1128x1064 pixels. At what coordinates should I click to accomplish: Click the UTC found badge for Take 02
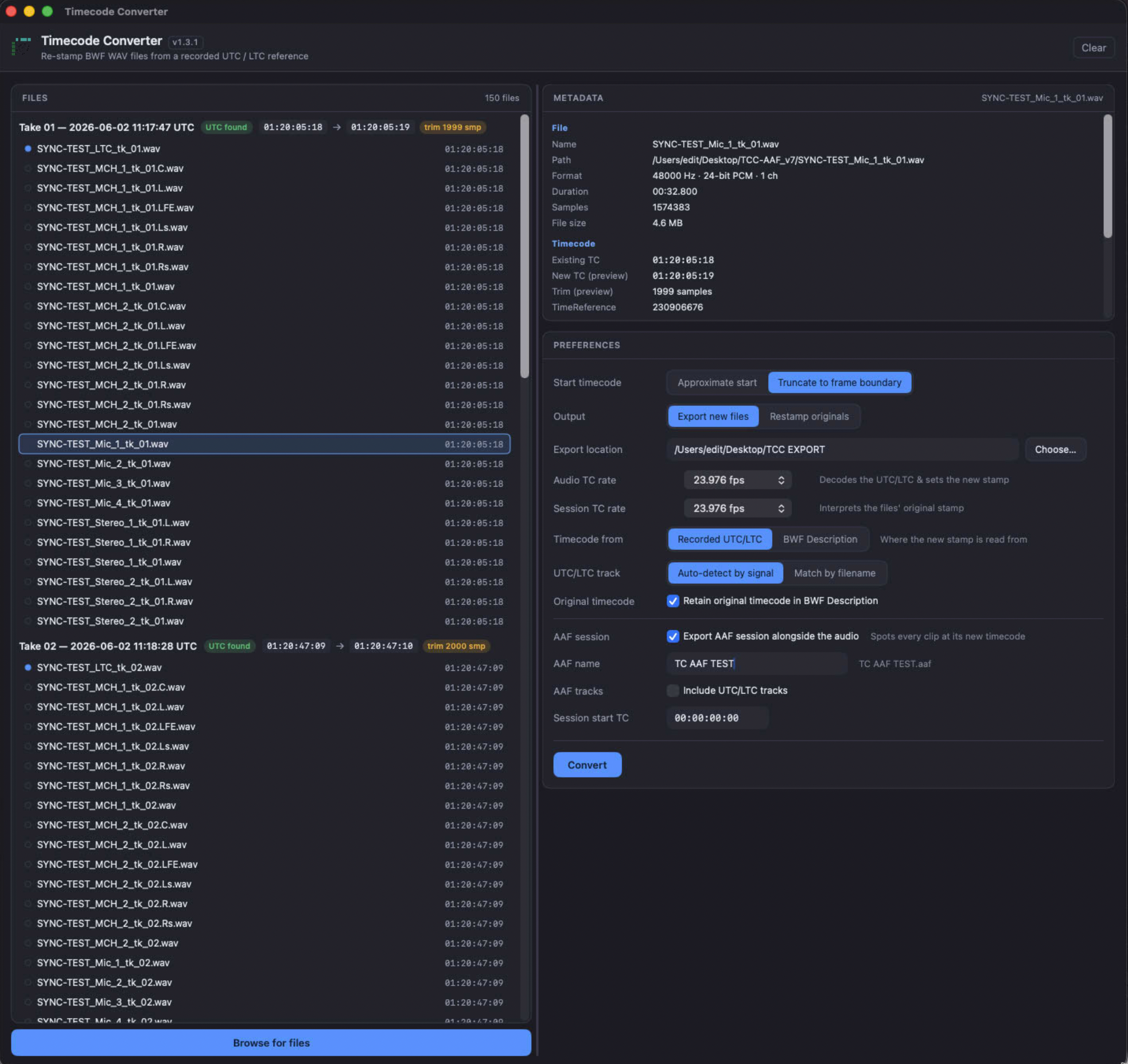click(229, 646)
